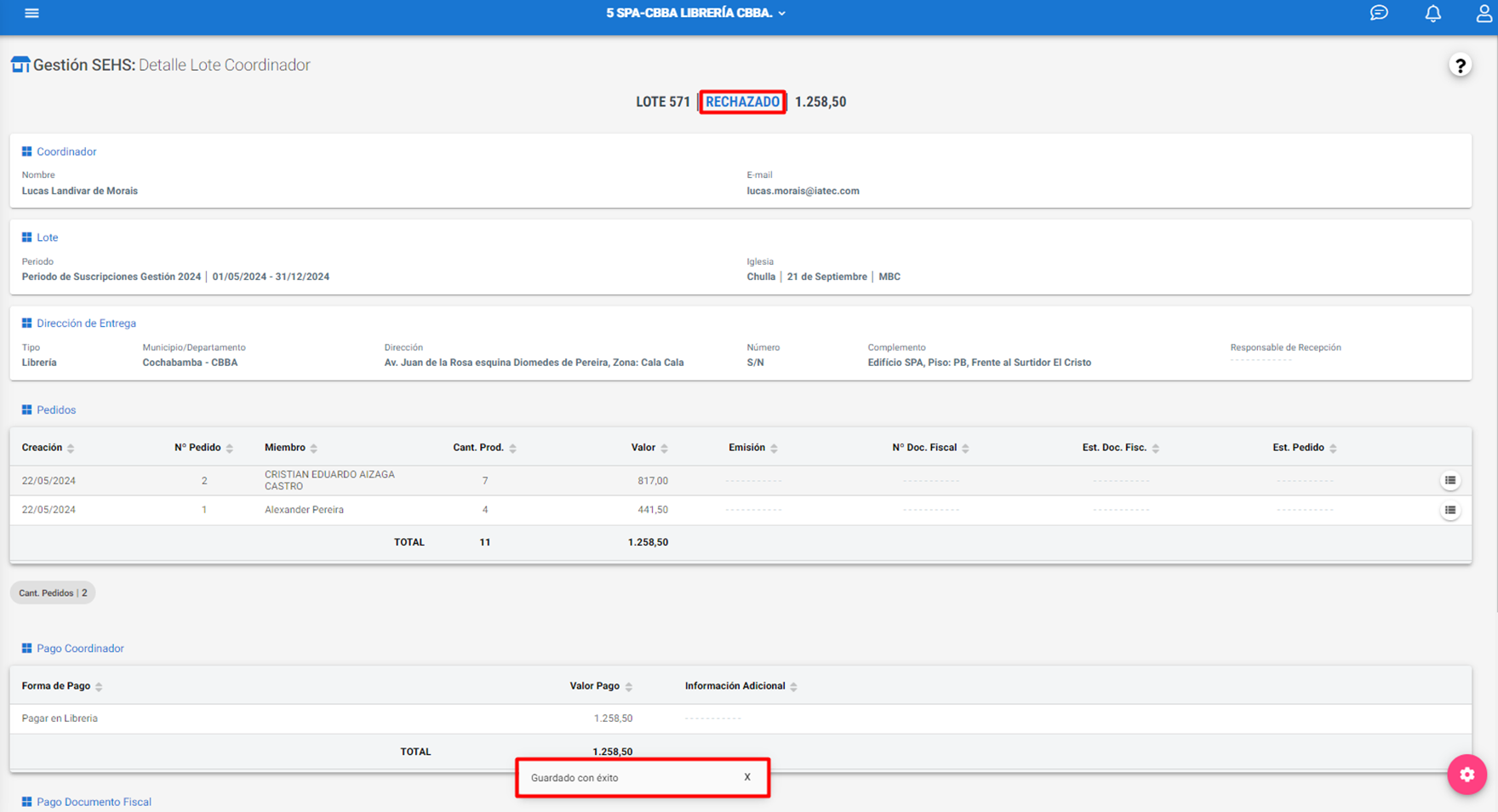
Task: Open details list icon for Alexander Pereira order
Action: pyautogui.click(x=1450, y=510)
